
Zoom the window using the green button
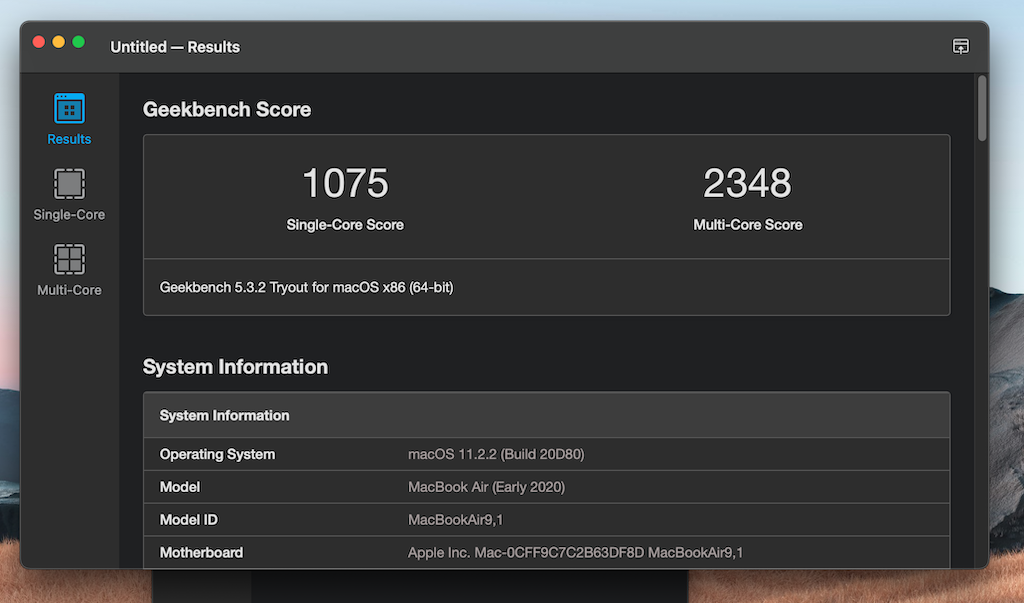pos(78,42)
